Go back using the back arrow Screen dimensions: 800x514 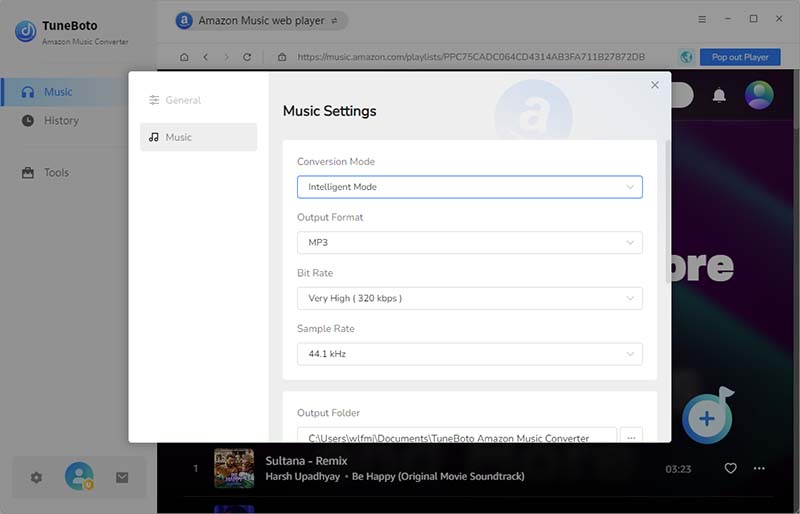[x=205, y=57]
